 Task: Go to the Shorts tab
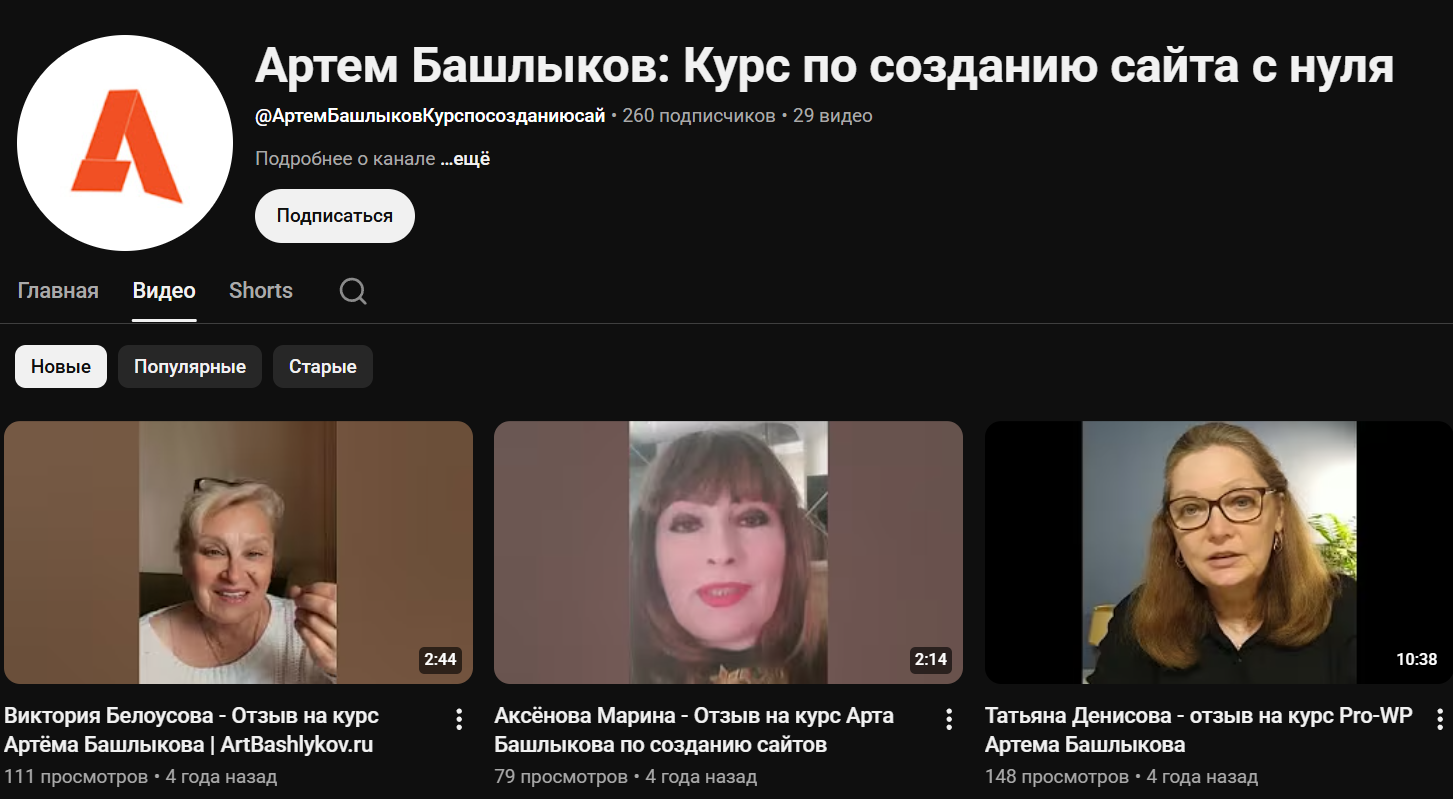coord(261,291)
